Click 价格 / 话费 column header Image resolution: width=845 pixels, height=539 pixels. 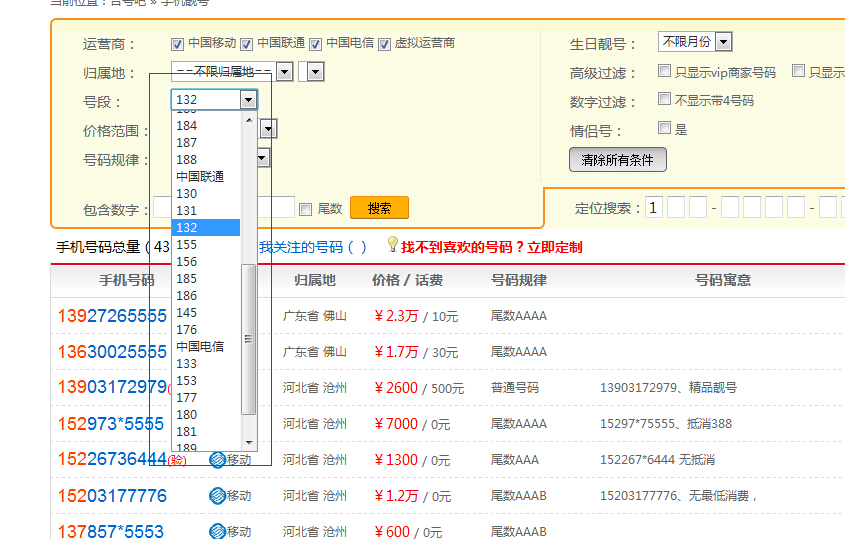[x=407, y=280]
